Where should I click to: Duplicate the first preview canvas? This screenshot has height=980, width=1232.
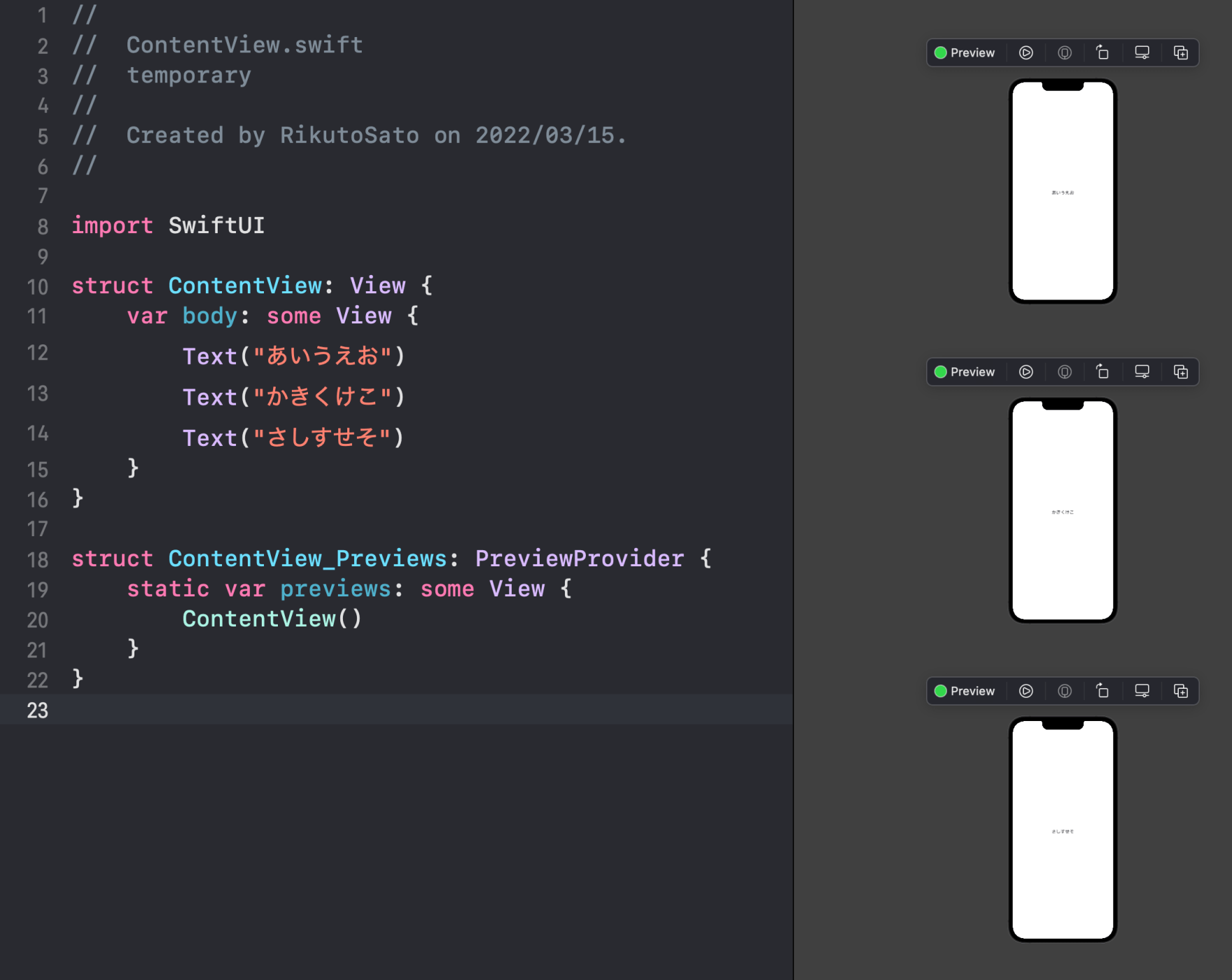pyautogui.click(x=1180, y=52)
